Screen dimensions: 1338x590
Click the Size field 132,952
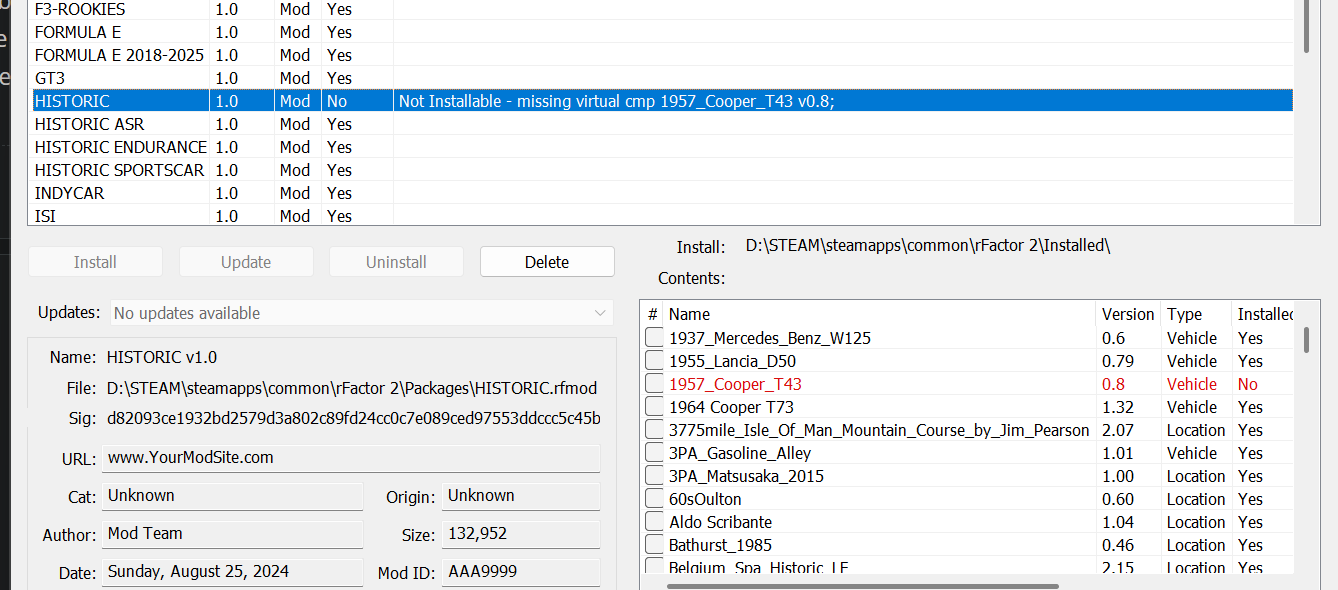pyautogui.click(x=521, y=534)
